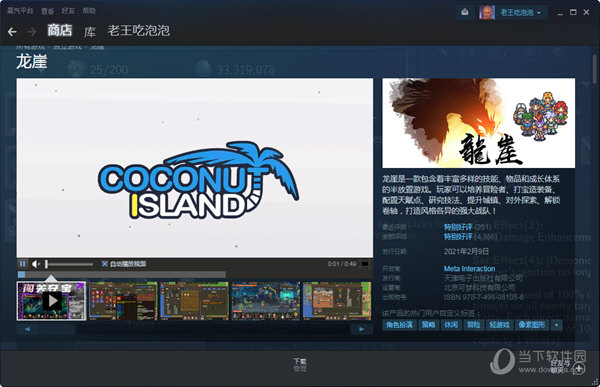Click the 0:01 / 0:49 time display

pyautogui.click(x=342, y=264)
